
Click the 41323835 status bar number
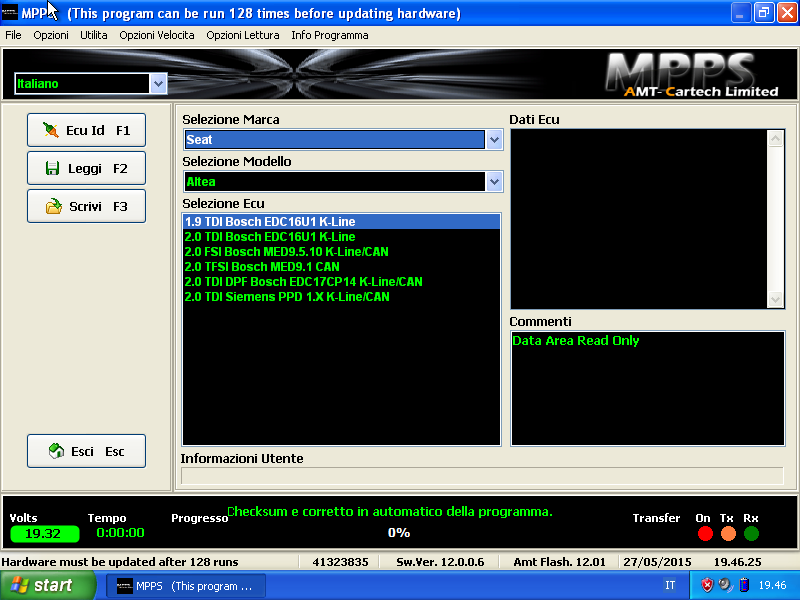click(x=340, y=562)
